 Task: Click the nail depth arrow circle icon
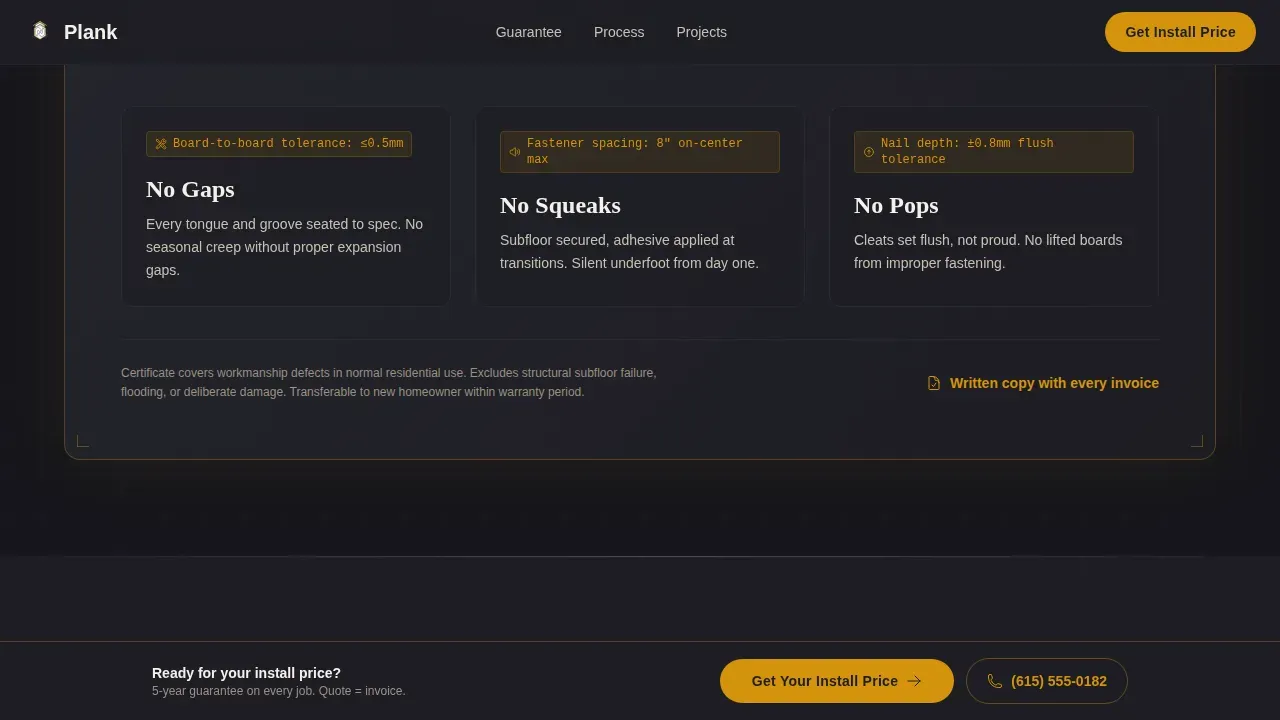tap(869, 152)
